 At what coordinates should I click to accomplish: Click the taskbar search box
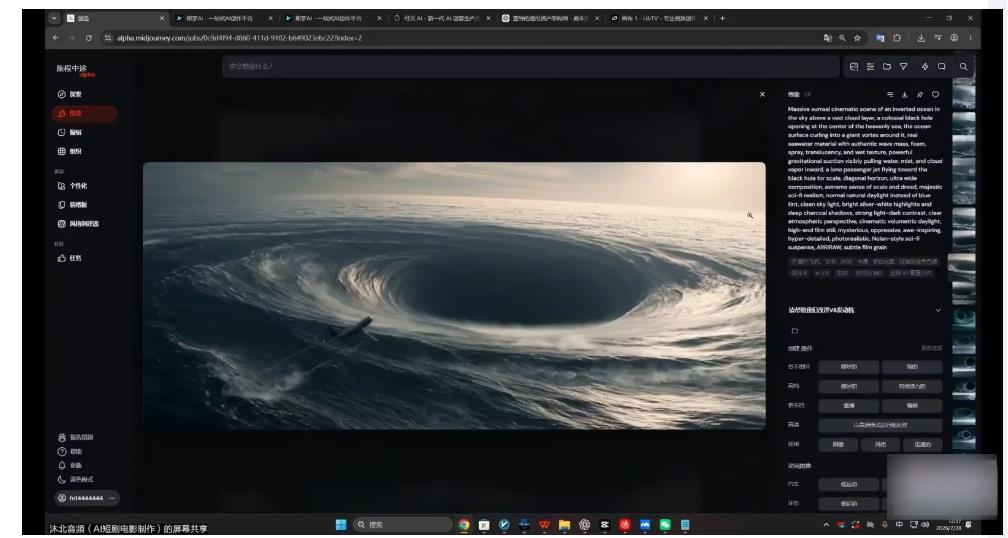(x=402, y=525)
